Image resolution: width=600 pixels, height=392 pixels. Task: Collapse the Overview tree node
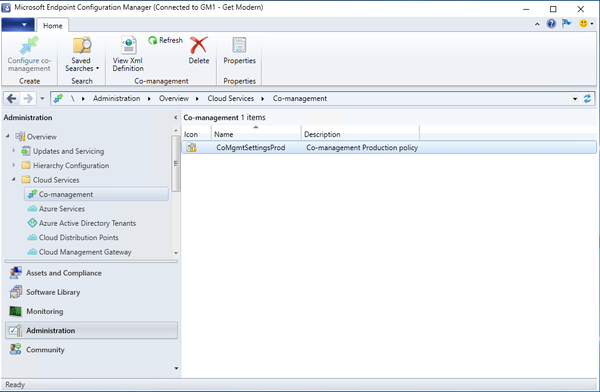8,136
